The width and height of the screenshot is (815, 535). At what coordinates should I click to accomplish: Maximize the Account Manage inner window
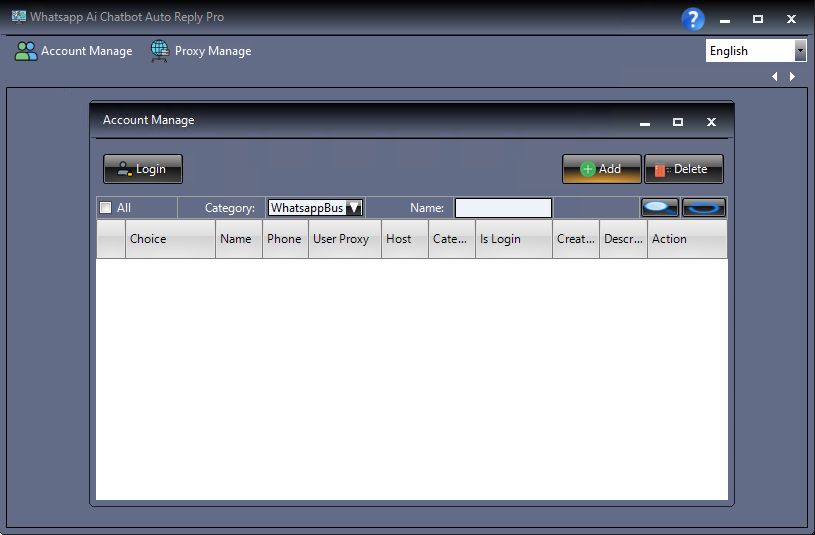(x=678, y=122)
